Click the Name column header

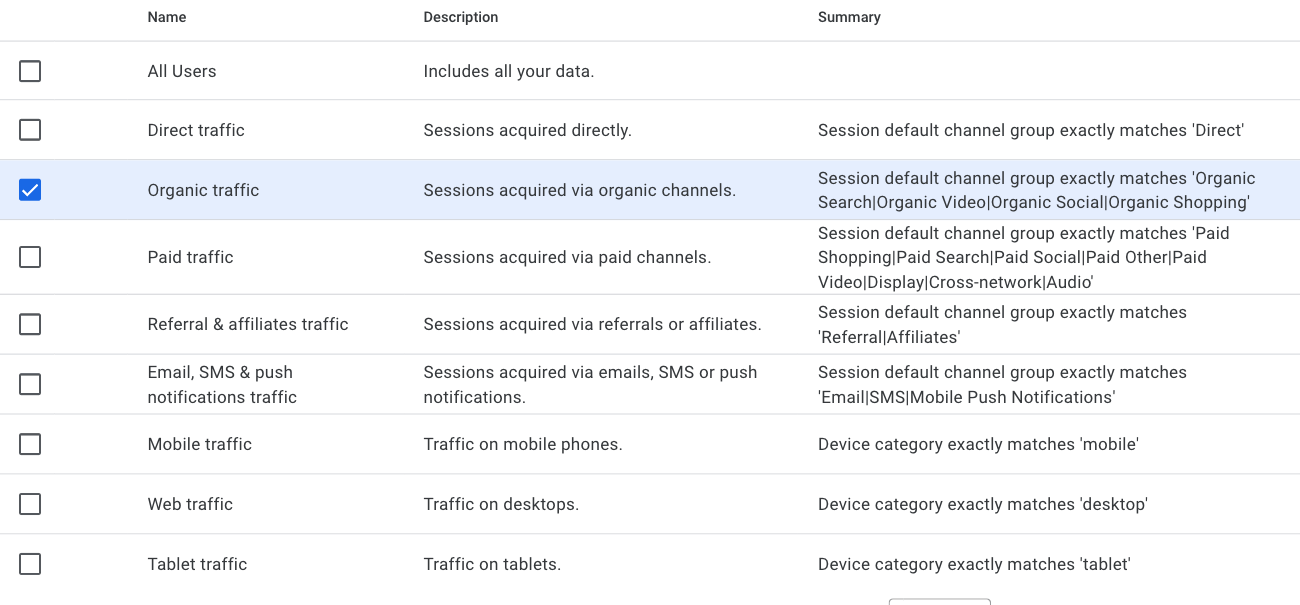(x=166, y=17)
